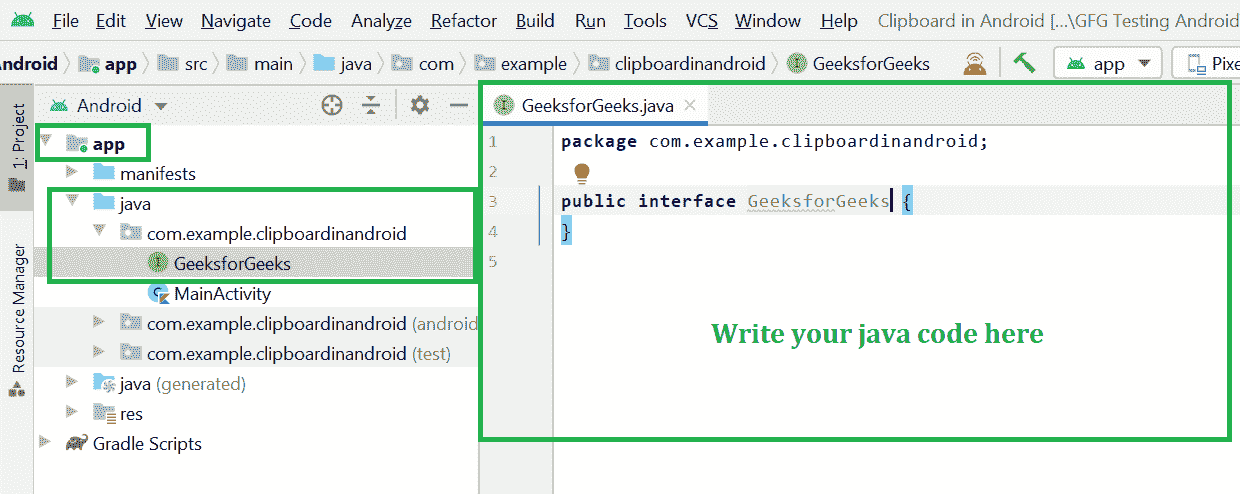Click the yellow lightbulb intention icon
This screenshot has height=494, width=1240.
click(x=582, y=173)
